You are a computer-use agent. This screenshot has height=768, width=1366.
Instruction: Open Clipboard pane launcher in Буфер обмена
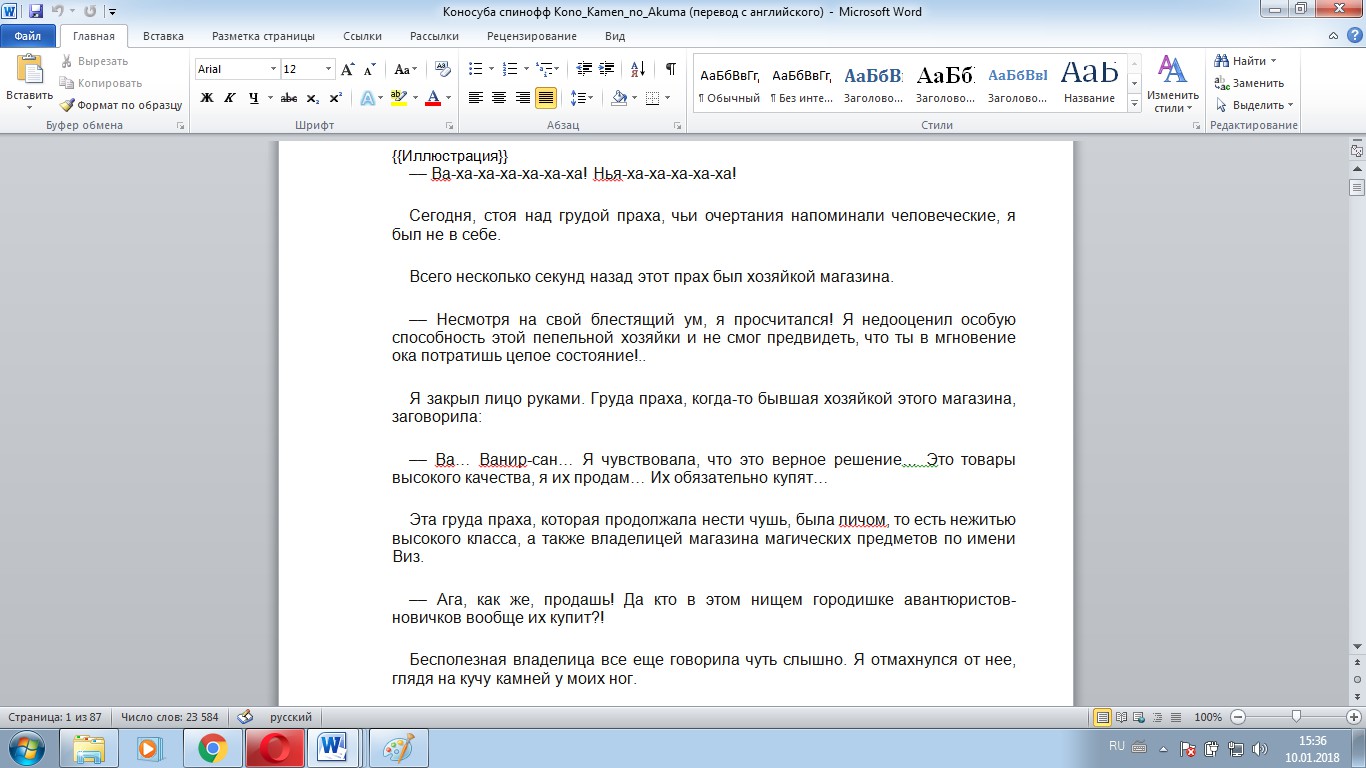pos(181,126)
